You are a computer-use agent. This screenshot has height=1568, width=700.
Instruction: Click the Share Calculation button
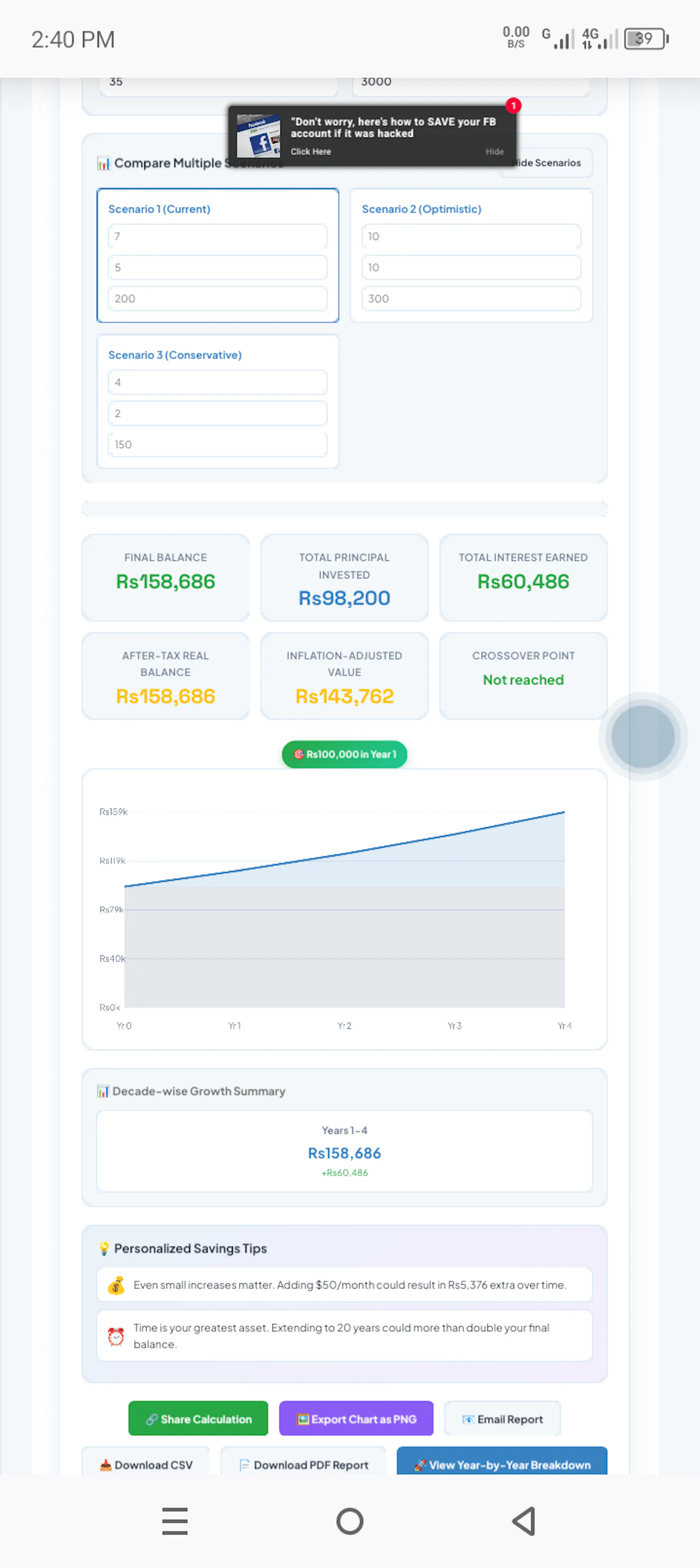198,1419
